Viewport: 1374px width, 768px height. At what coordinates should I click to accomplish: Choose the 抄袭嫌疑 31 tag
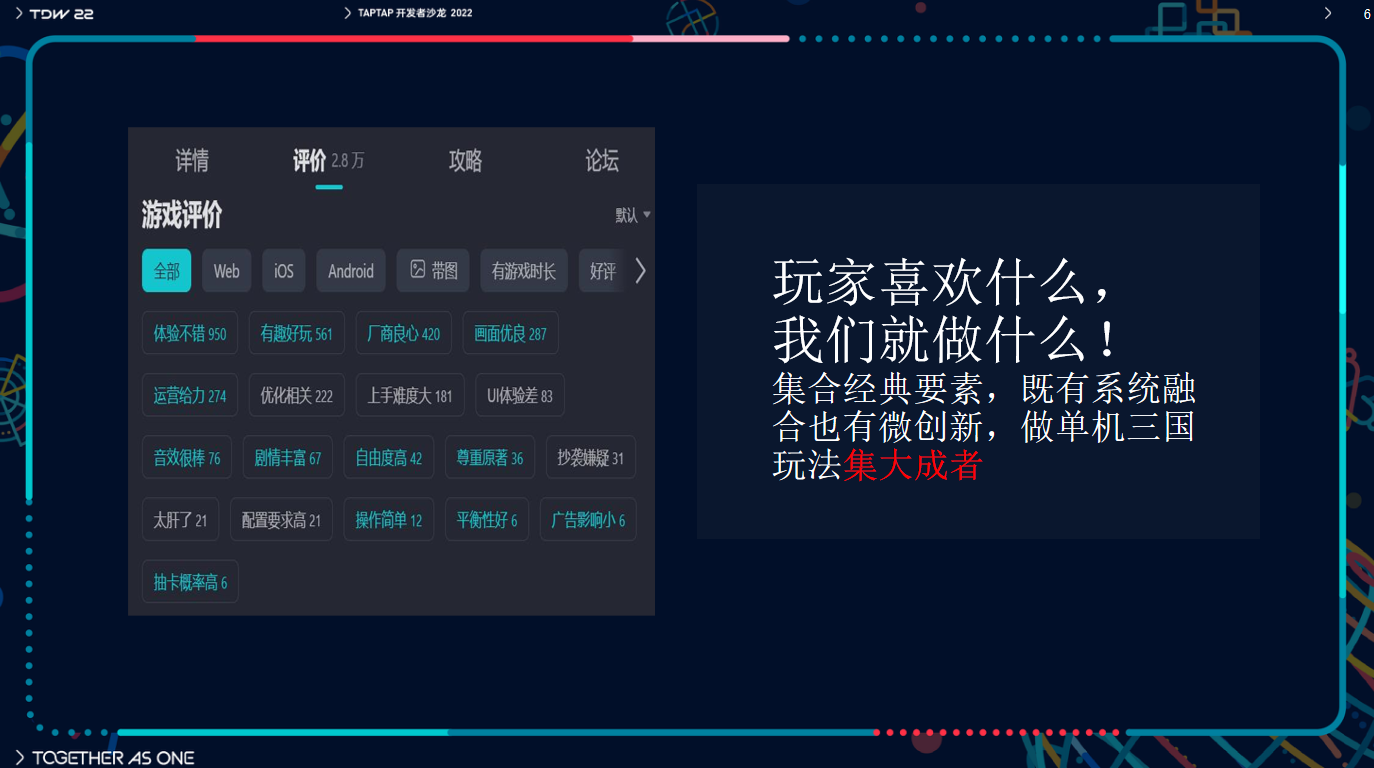tap(590, 457)
